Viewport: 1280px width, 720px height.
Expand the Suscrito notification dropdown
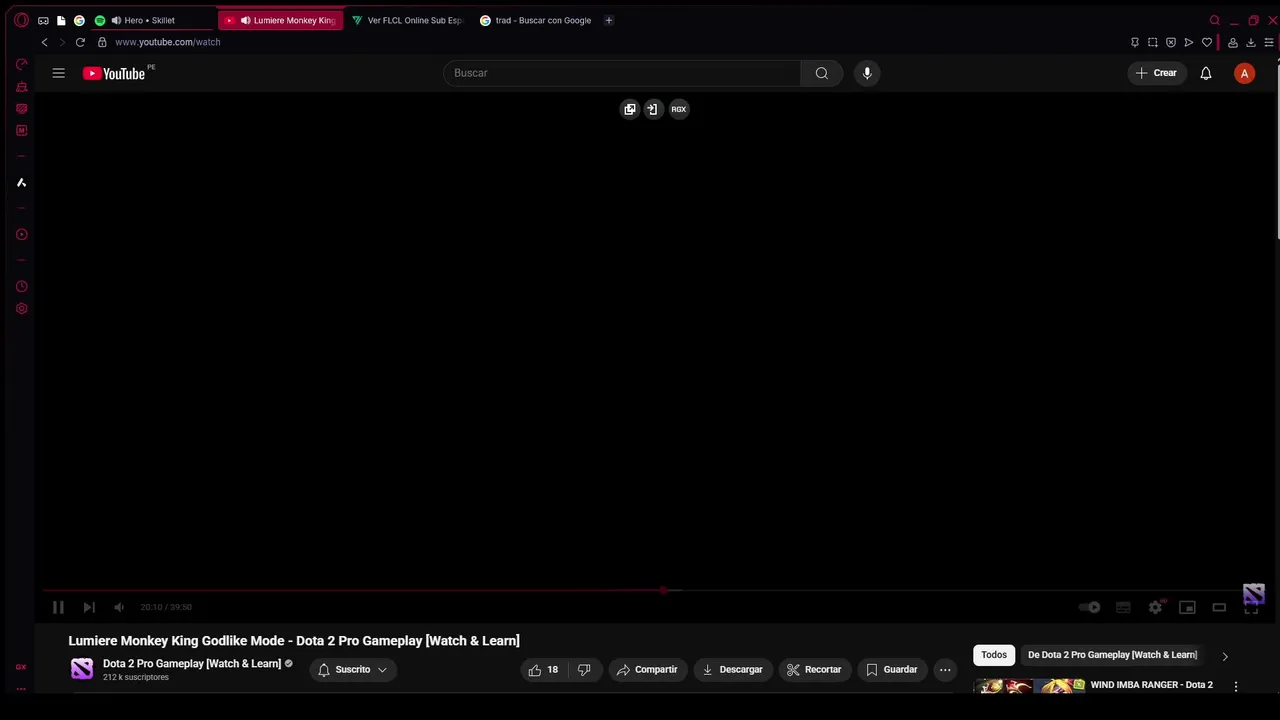(x=352, y=670)
